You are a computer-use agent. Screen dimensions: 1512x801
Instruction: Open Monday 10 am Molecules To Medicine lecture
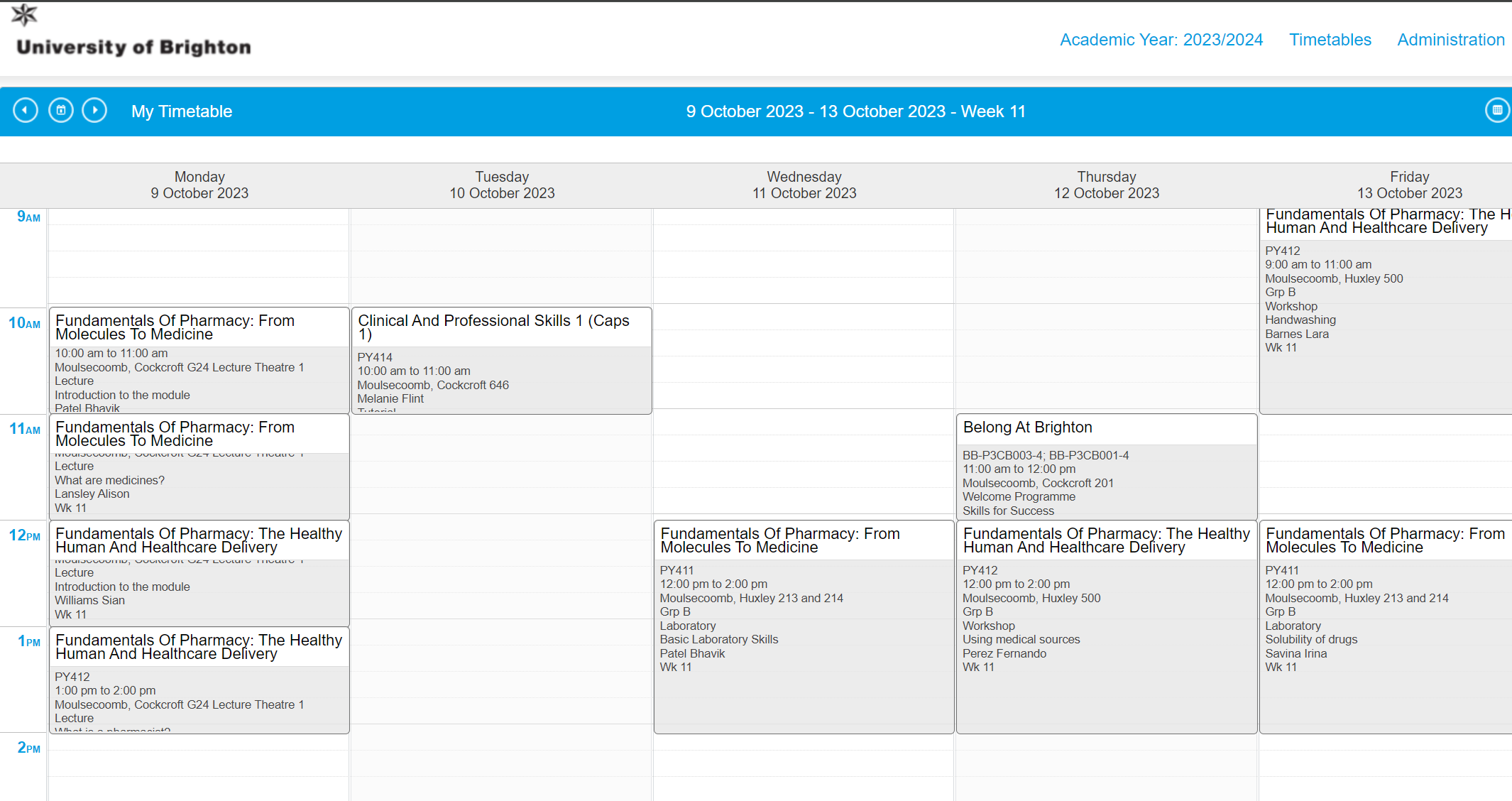(x=199, y=361)
